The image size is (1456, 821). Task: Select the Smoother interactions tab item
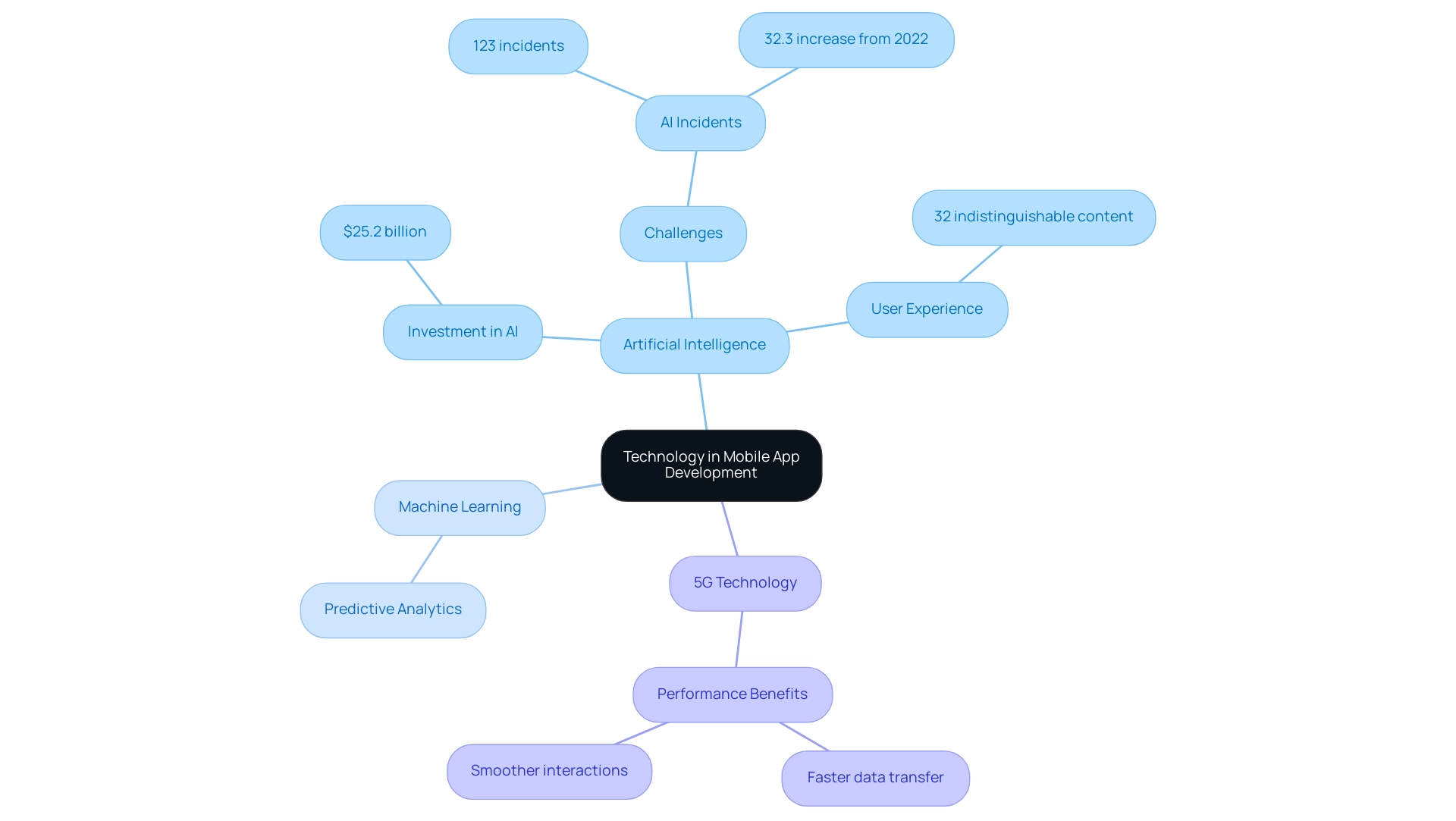[550, 770]
